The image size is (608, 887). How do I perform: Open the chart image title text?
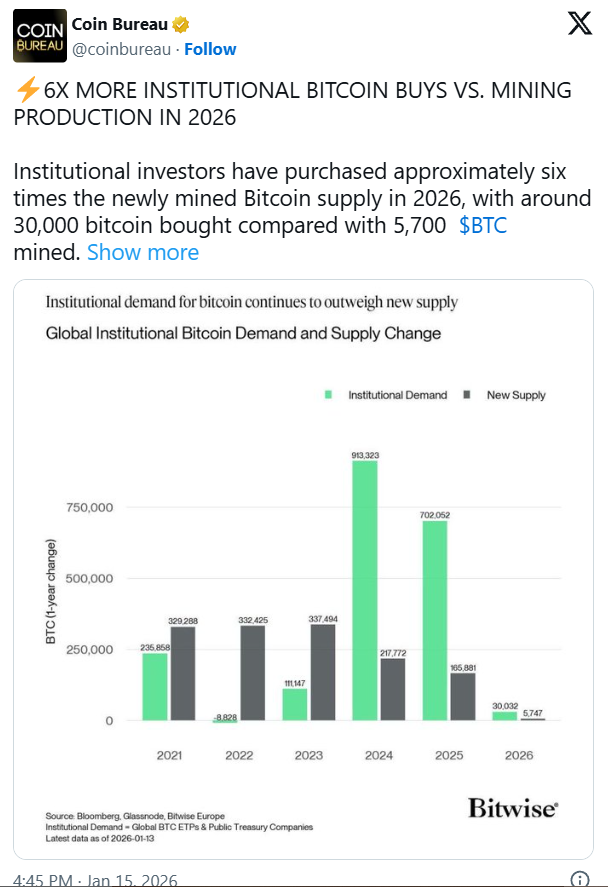252,301
